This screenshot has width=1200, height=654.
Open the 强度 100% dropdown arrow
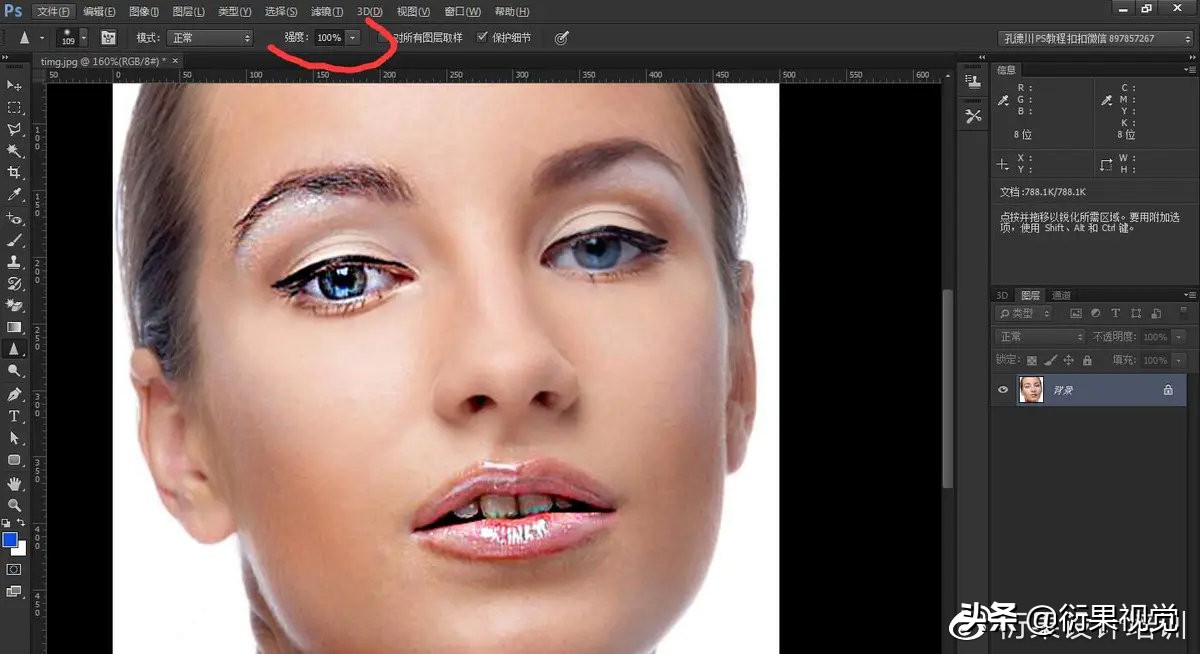point(352,38)
